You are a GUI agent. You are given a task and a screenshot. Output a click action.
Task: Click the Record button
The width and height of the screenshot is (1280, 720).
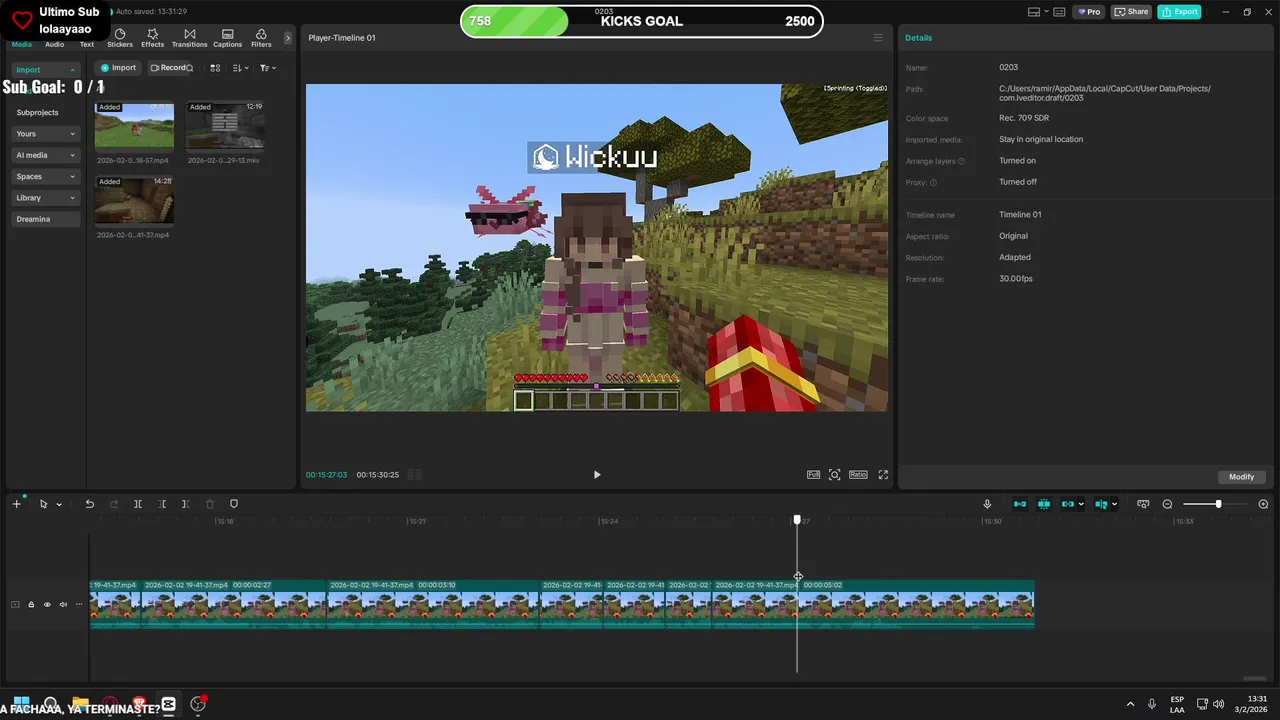click(171, 68)
